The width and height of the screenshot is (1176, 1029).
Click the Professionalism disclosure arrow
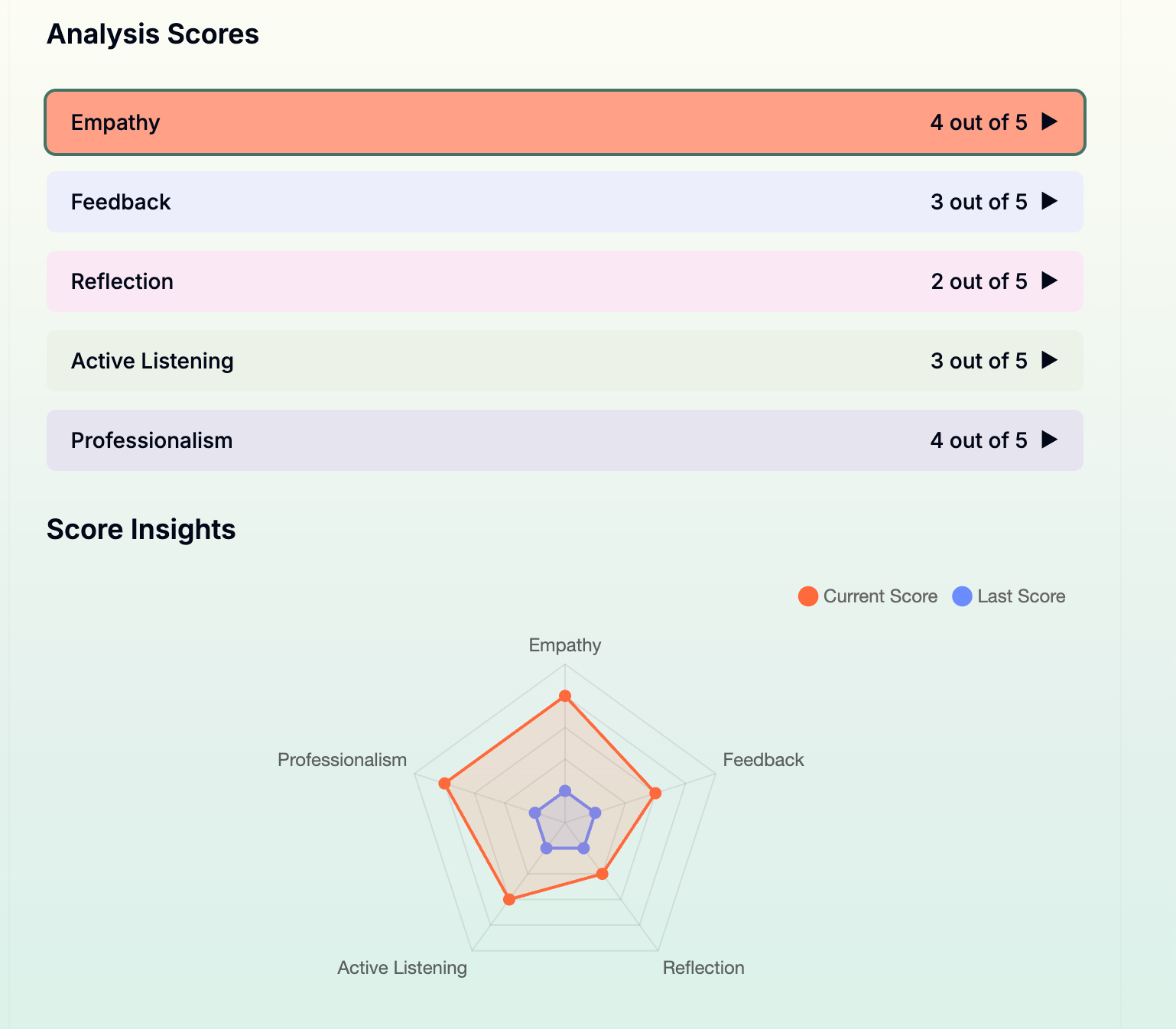pyautogui.click(x=1050, y=440)
